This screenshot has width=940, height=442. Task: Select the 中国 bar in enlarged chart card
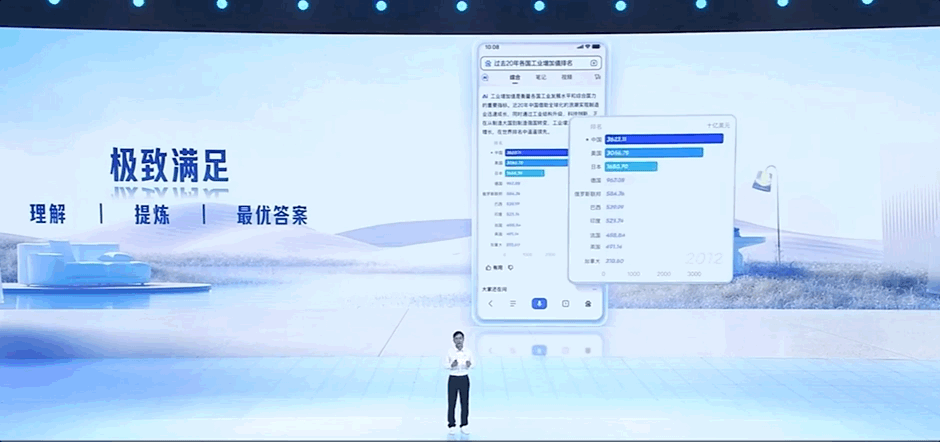664,139
